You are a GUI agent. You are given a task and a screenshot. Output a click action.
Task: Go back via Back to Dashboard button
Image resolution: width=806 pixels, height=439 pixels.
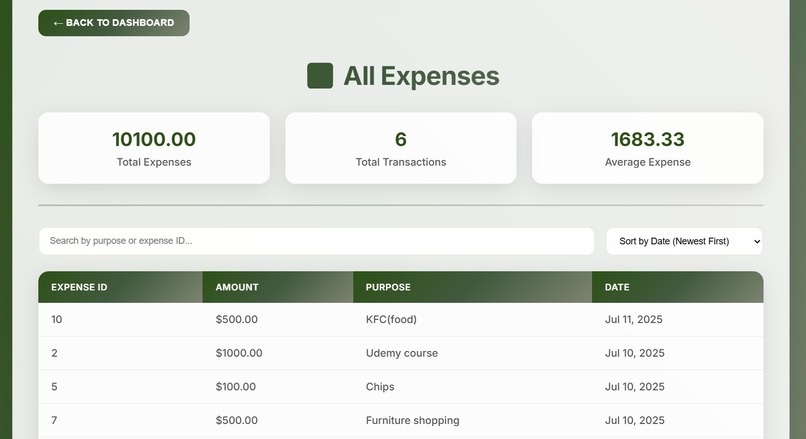[x=114, y=23]
